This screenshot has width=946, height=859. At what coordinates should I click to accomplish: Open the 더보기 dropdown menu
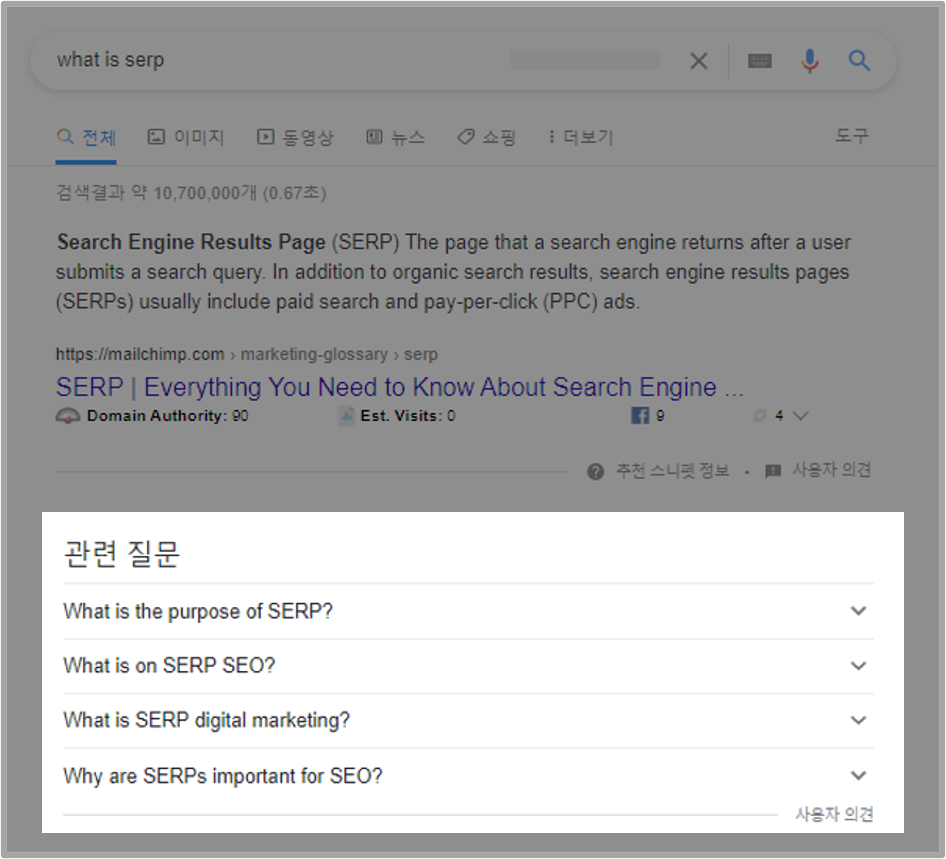pos(579,137)
